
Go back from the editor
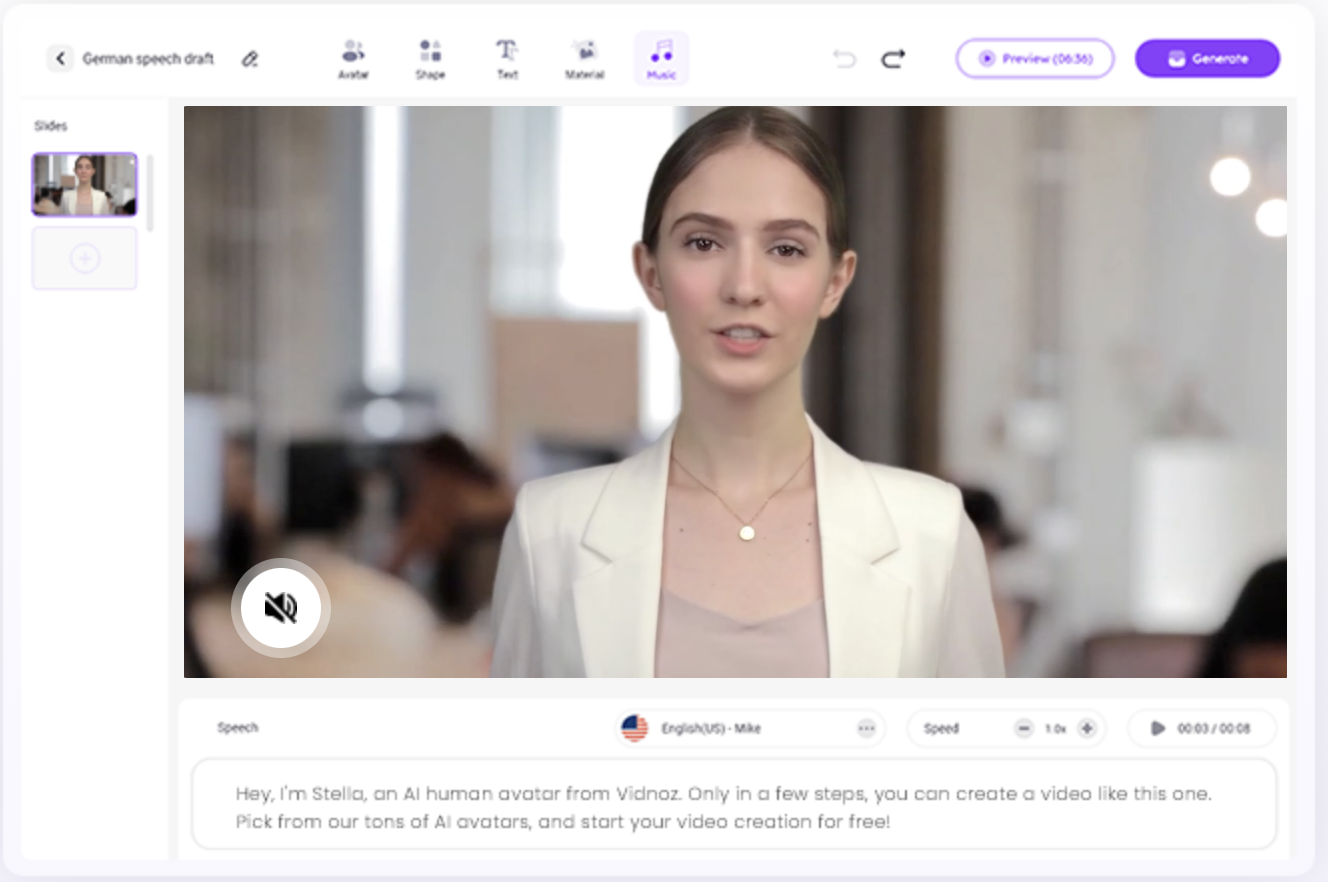[60, 59]
